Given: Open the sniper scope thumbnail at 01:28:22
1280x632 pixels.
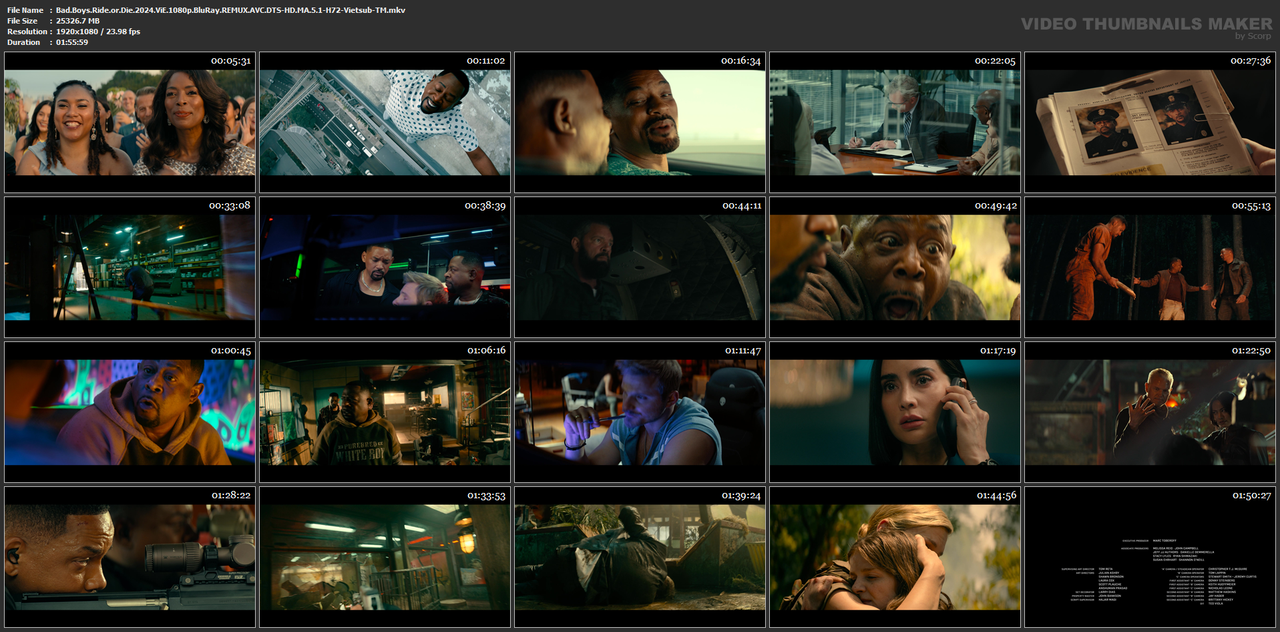Looking at the screenshot, I should [130, 557].
